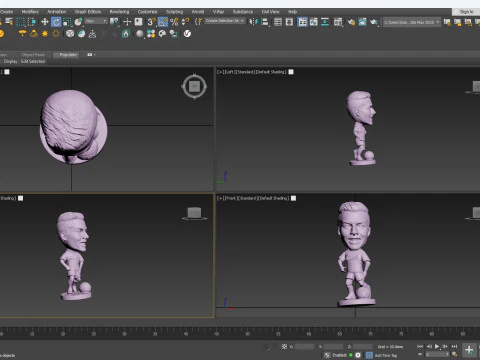Toggle Percent Snap on the toolbar
The image size is (480, 360).
click(x=174, y=22)
